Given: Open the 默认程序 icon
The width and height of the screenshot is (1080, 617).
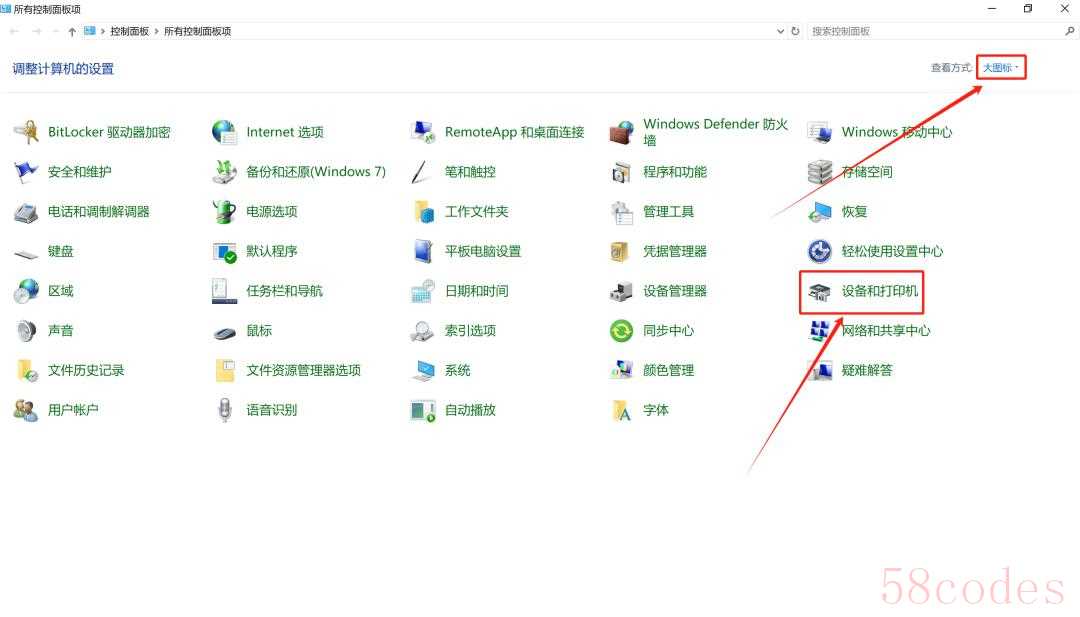Looking at the screenshot, I should click(225, 252).
